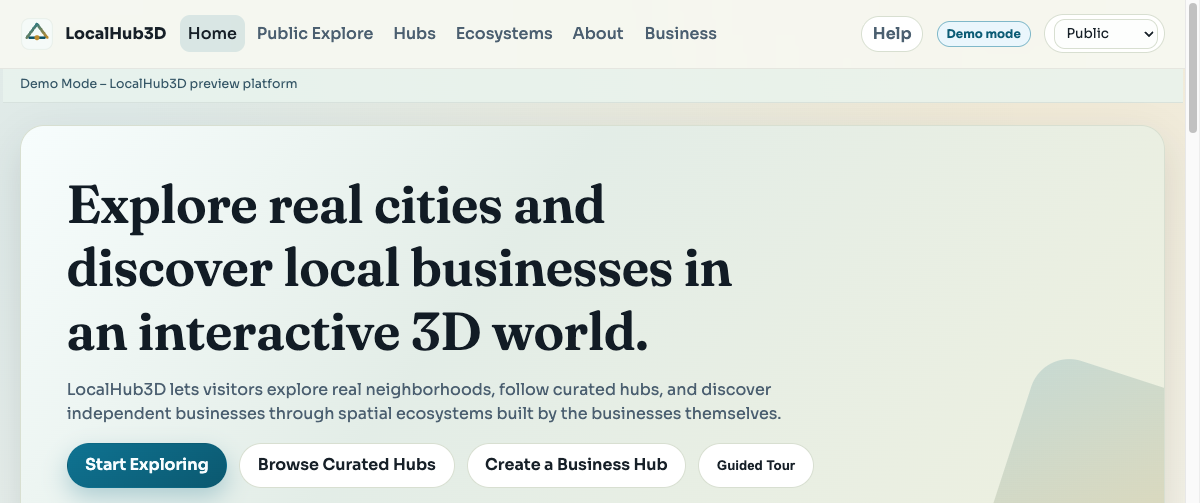Open the About page
The width and height of the screenshot is (1200, 503).
pyautogui.click(x=598, y=33)
